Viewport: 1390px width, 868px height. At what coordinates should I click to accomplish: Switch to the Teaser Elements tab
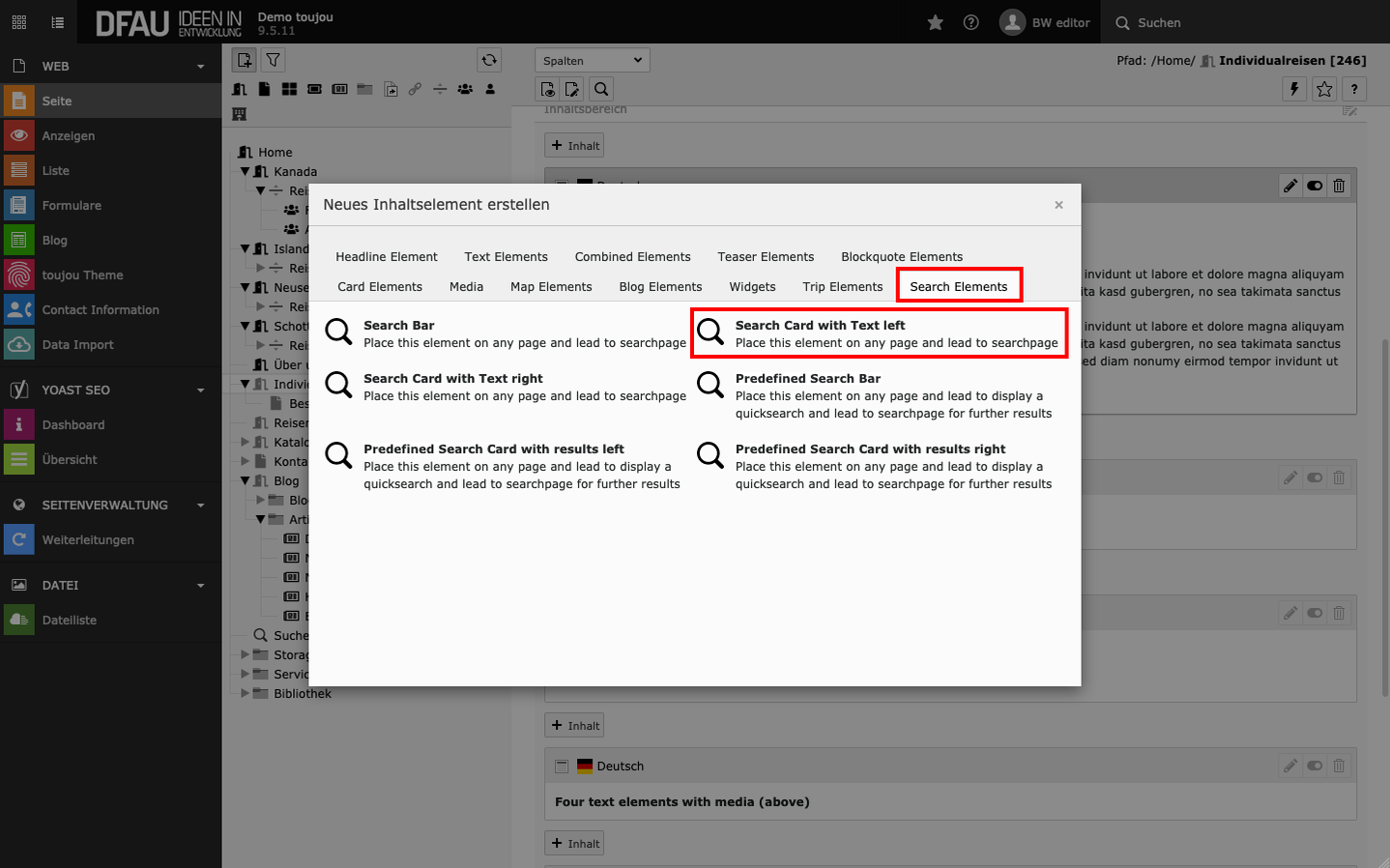766,257
